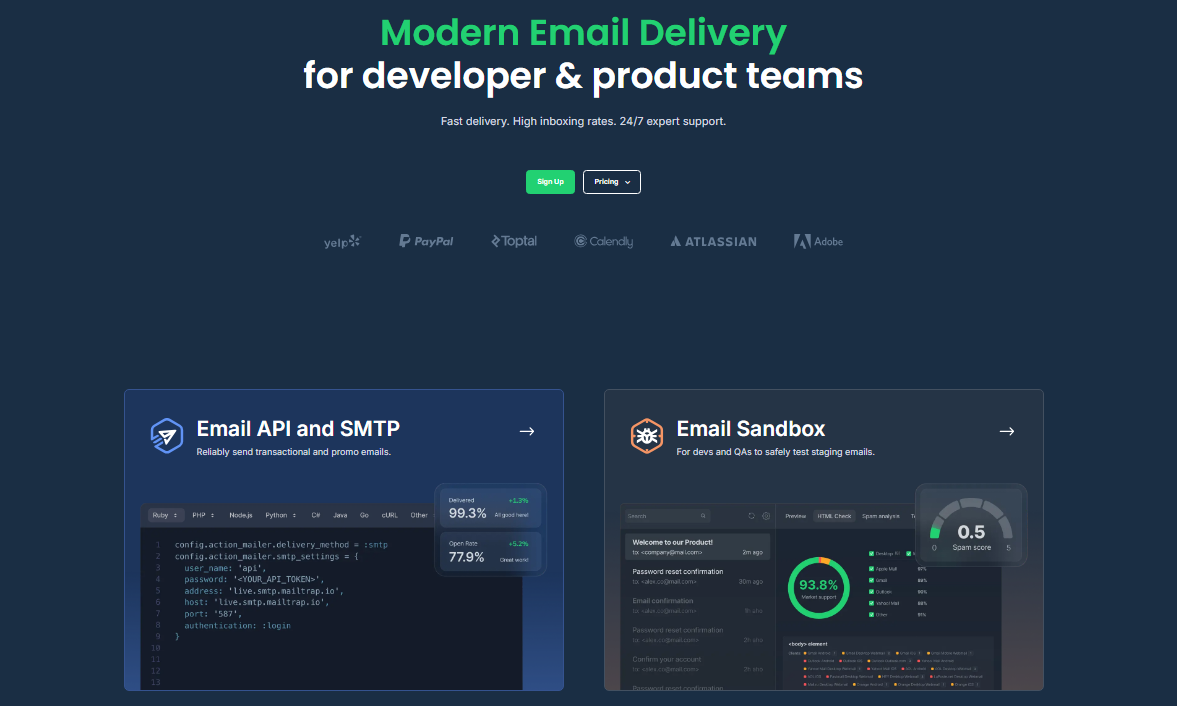Click the Atlassian logo

tap(713, 241)
